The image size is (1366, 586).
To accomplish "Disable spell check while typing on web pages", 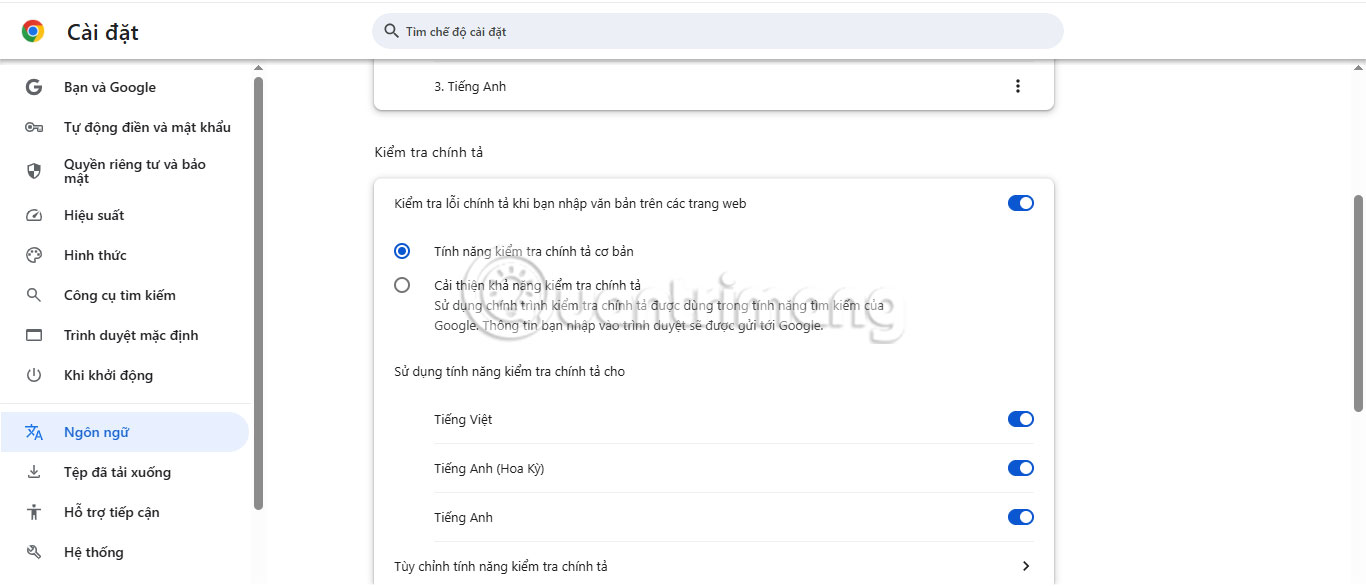I will [1020, 203].
